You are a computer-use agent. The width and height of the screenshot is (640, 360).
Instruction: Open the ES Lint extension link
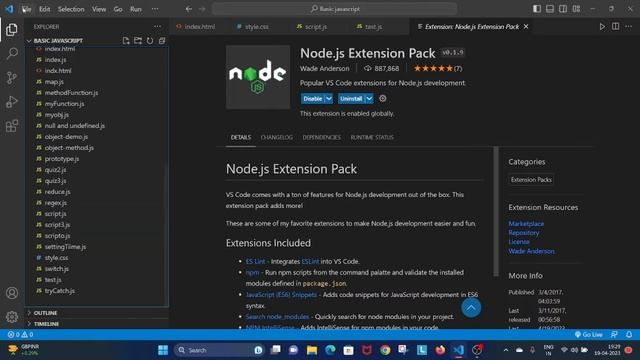coord(255,261)
